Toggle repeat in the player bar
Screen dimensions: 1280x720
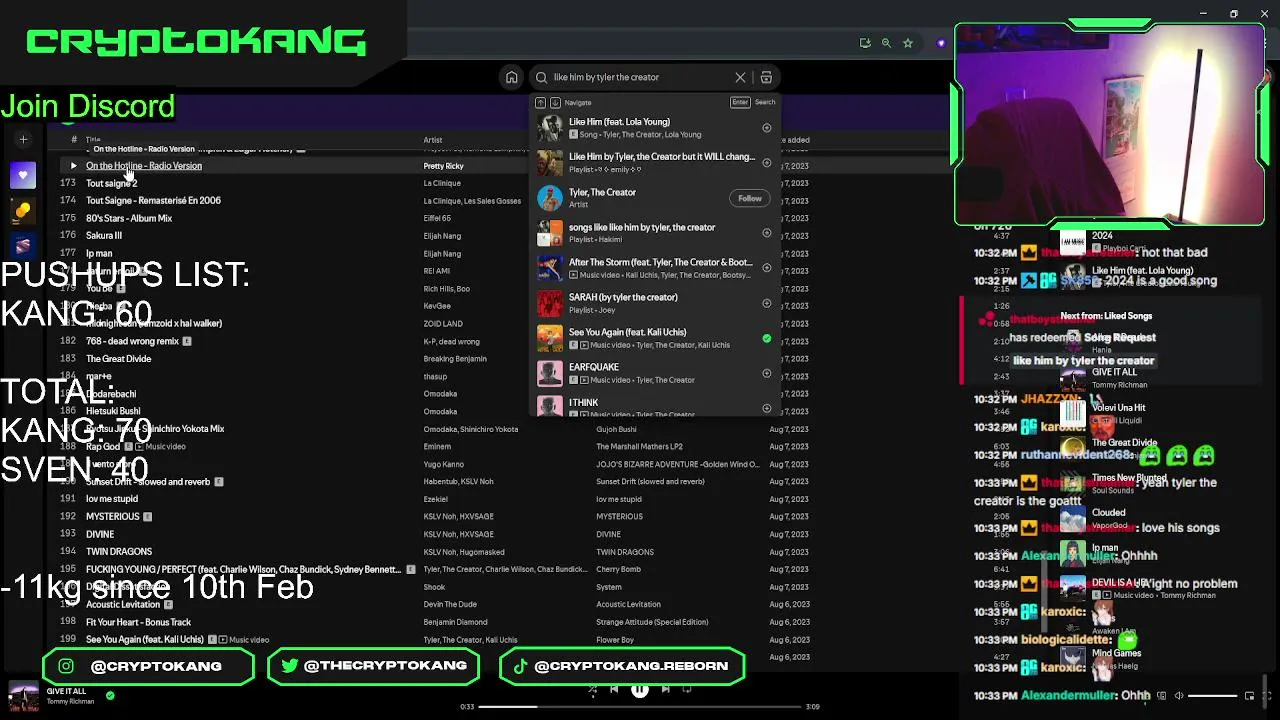pos(687,688)
